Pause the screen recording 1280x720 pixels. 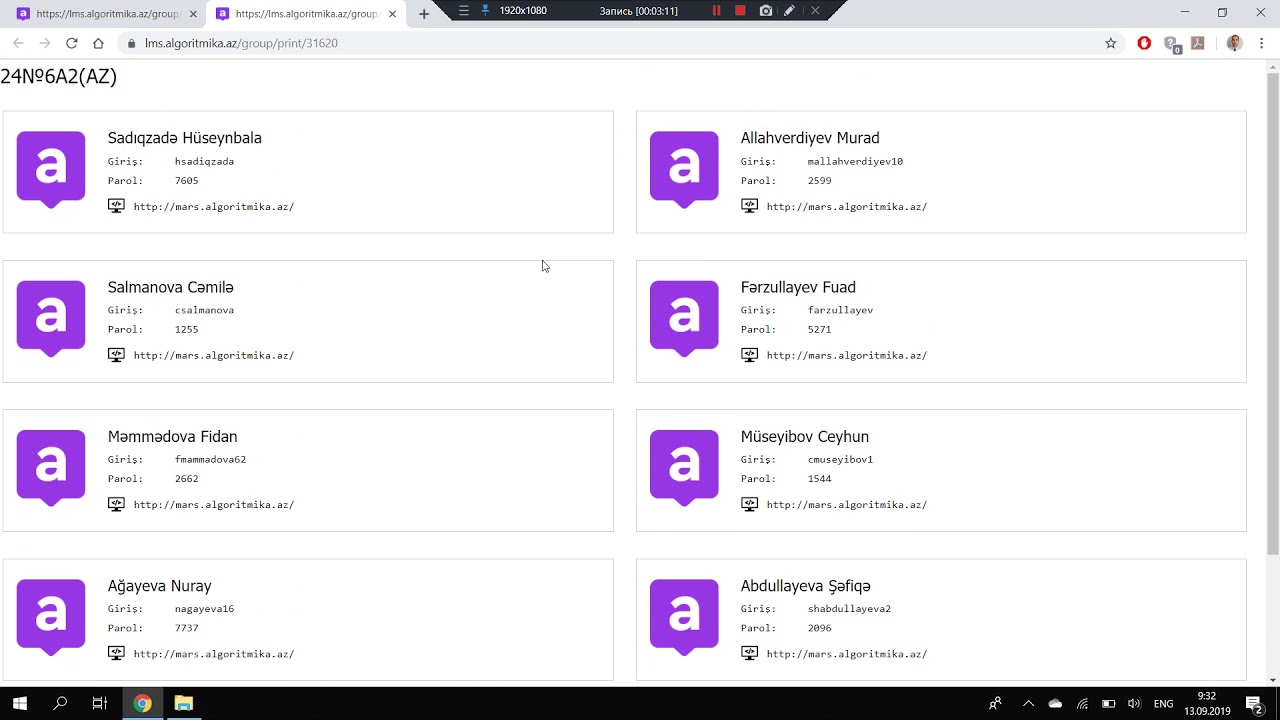tap(716, 11)
